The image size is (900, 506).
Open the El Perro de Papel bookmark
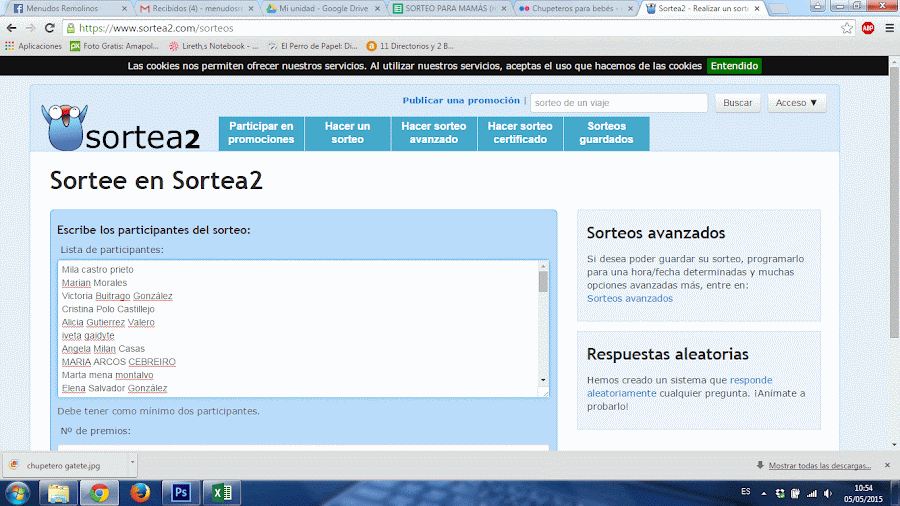(313, 46)
